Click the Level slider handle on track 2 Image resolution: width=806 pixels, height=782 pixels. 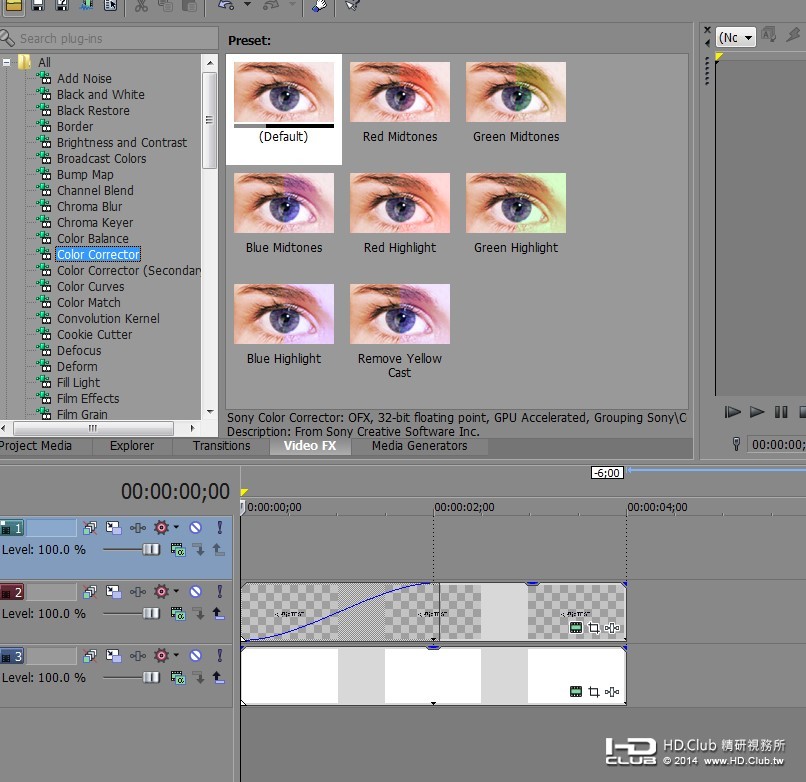(151, 613)
